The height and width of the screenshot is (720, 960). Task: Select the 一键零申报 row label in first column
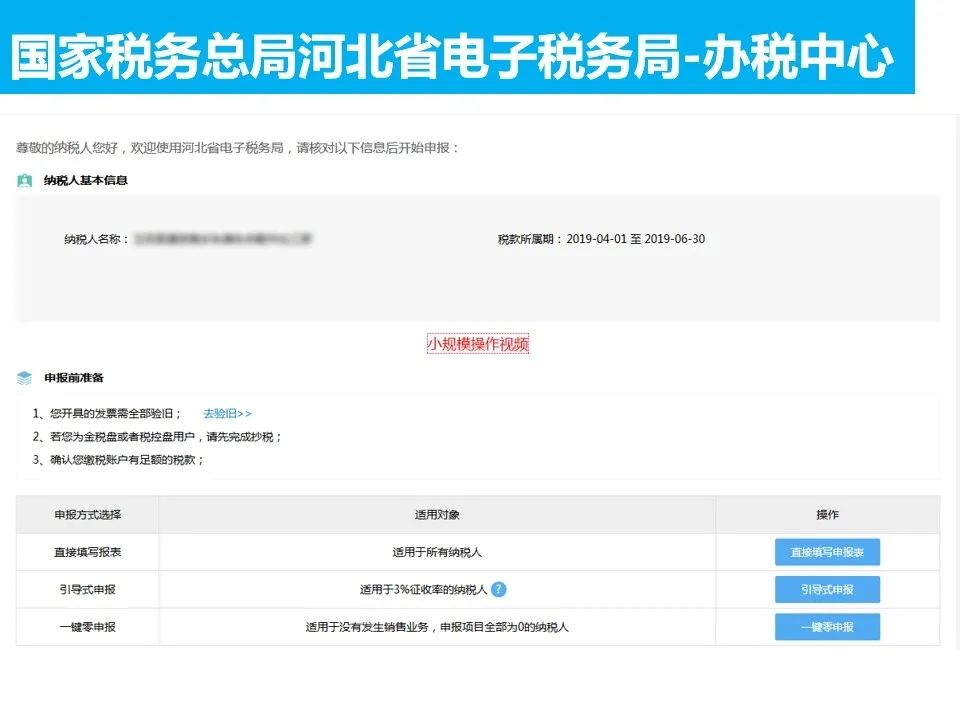(x=88, y=627)
